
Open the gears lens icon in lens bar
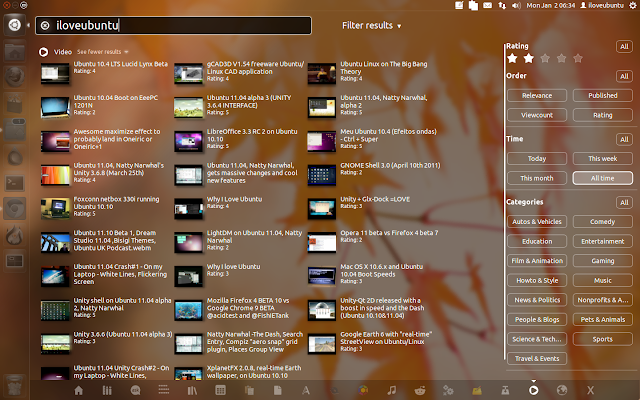448,391
